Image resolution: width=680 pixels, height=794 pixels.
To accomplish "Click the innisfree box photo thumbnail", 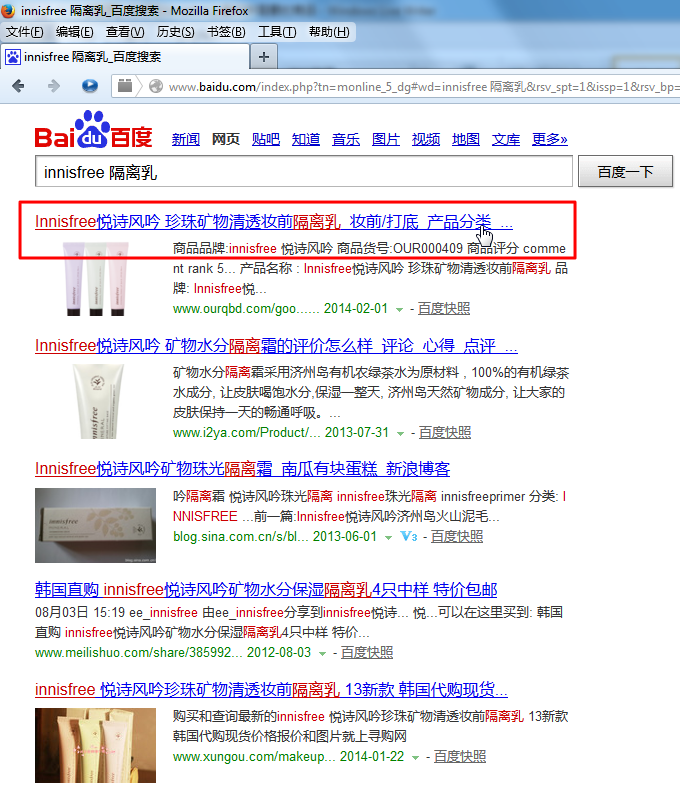I will click(96, 525).
